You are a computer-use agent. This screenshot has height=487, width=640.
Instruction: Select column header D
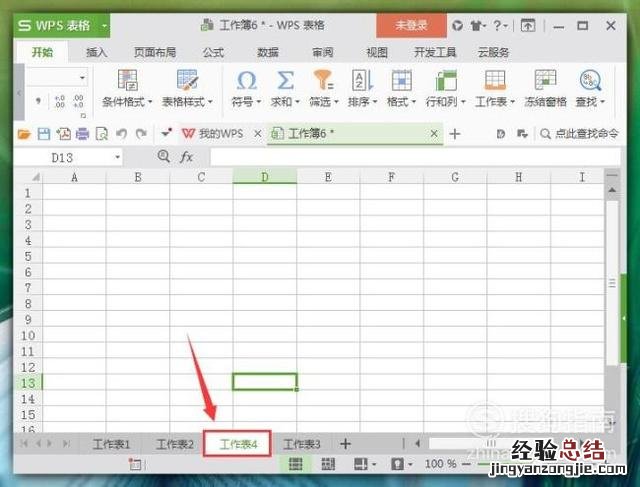coord(265,177)
